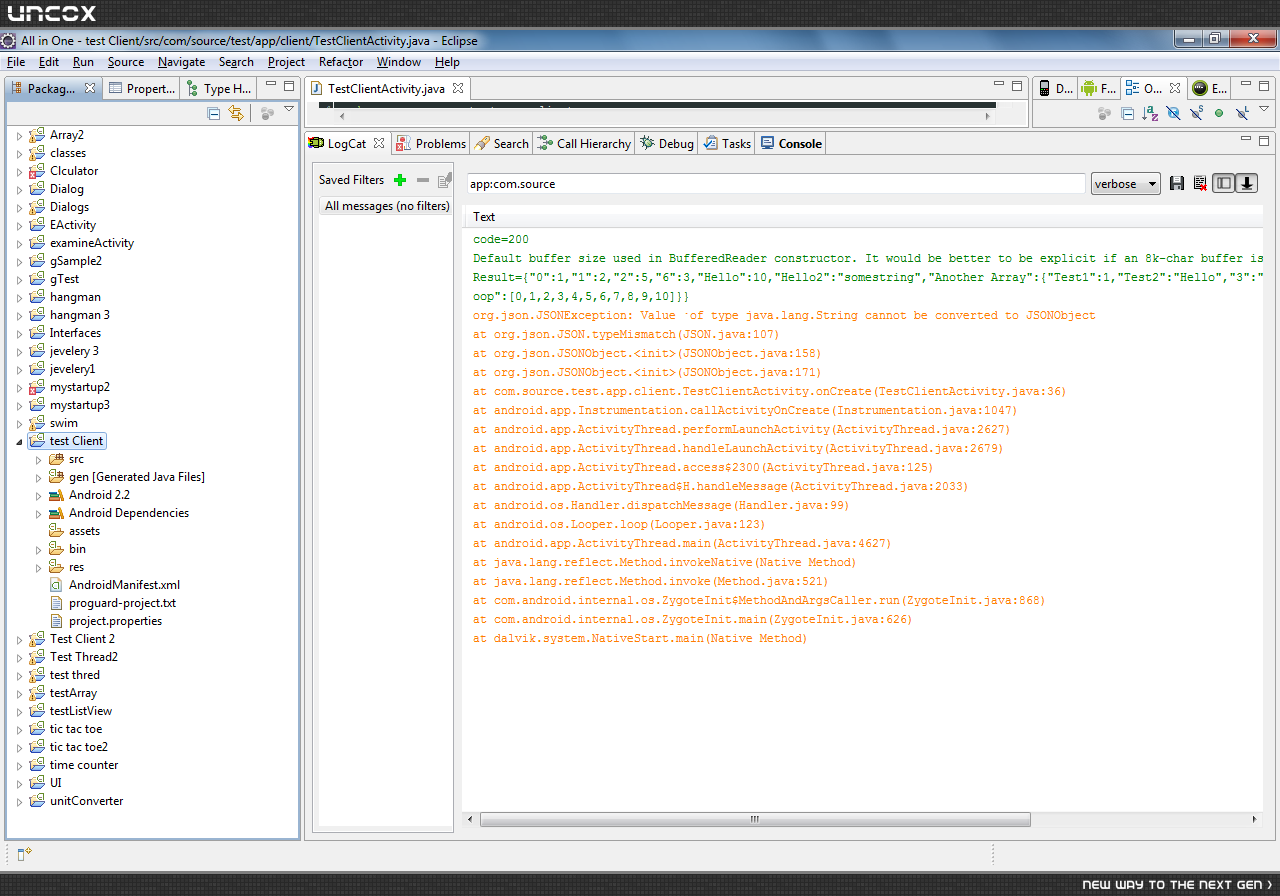Image resolution: width=1280 pixels, height=896 pixels.
Task: Expand the hangman 3 project
Action: pyautogui.click(x=19, y=315)
